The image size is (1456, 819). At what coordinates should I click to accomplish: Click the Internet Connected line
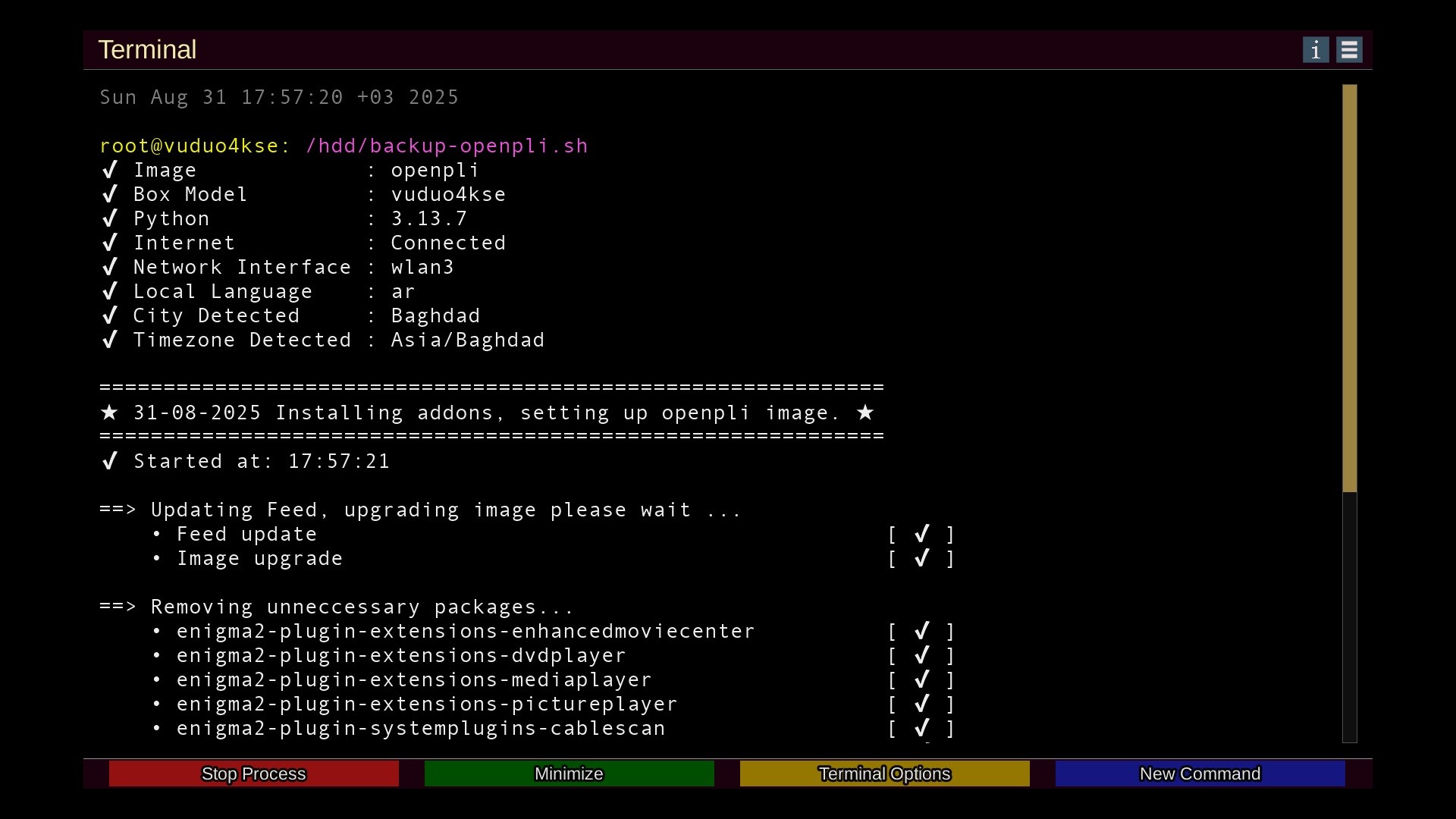tap(303, 243)
